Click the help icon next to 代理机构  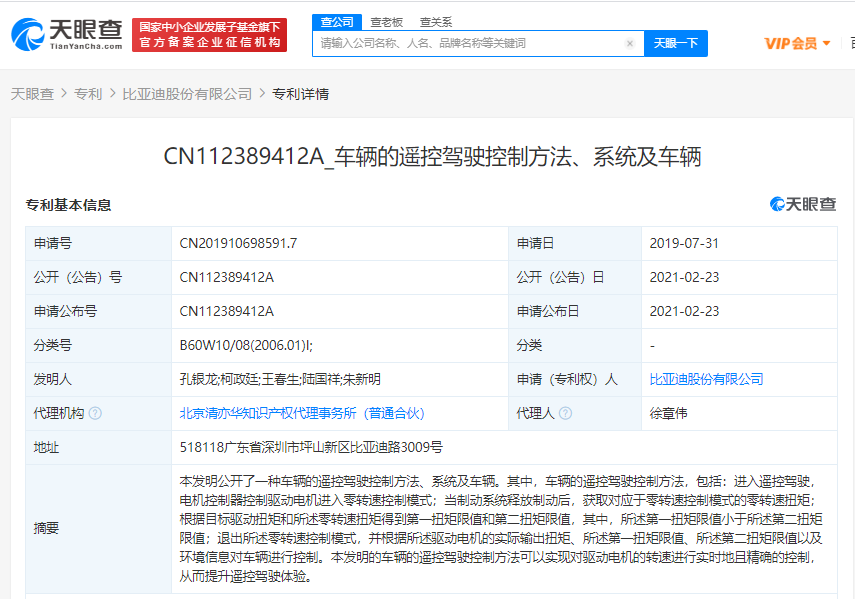[x=95, y=413]
